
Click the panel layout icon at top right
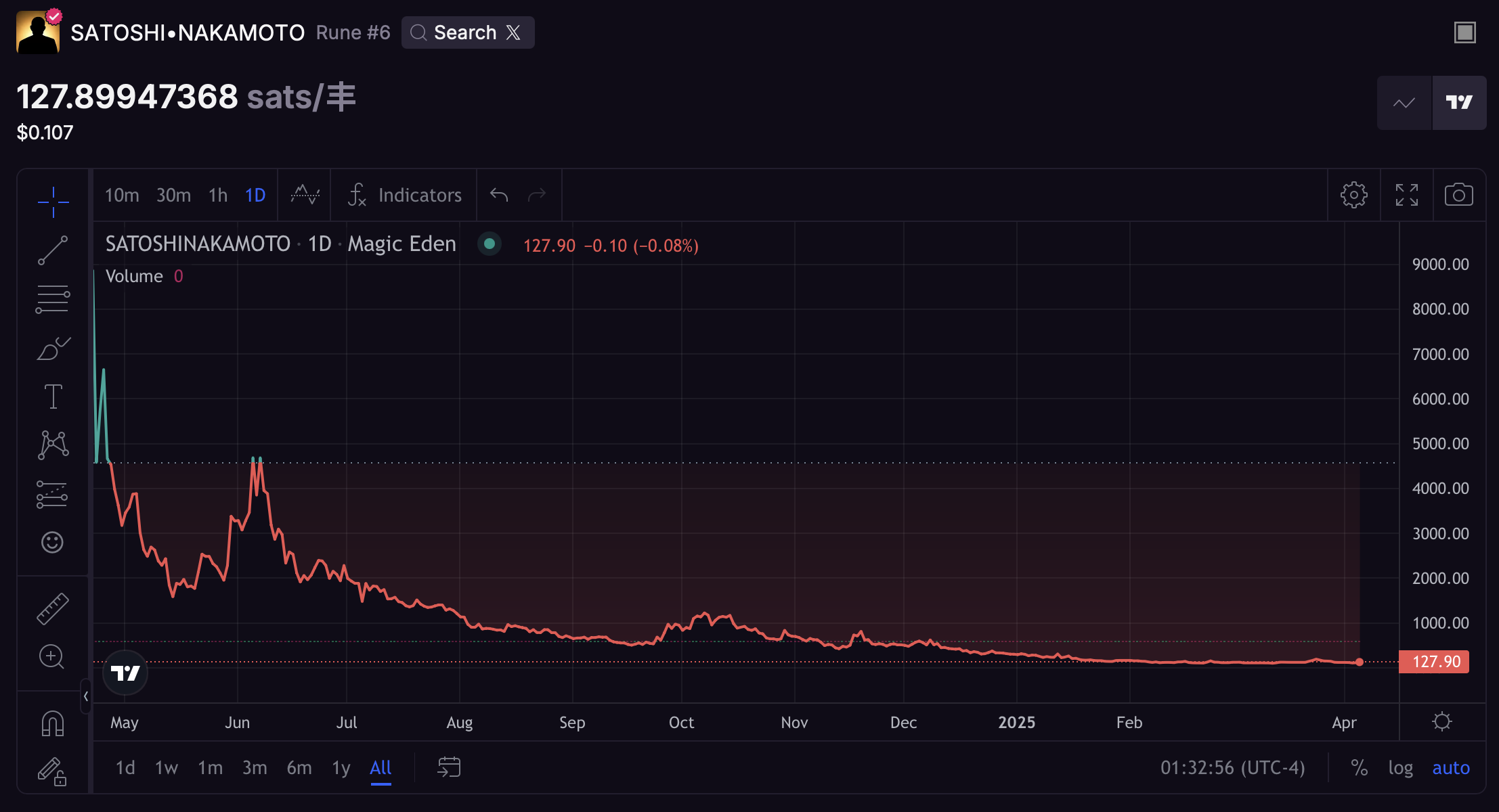[x=1465, y=32]
